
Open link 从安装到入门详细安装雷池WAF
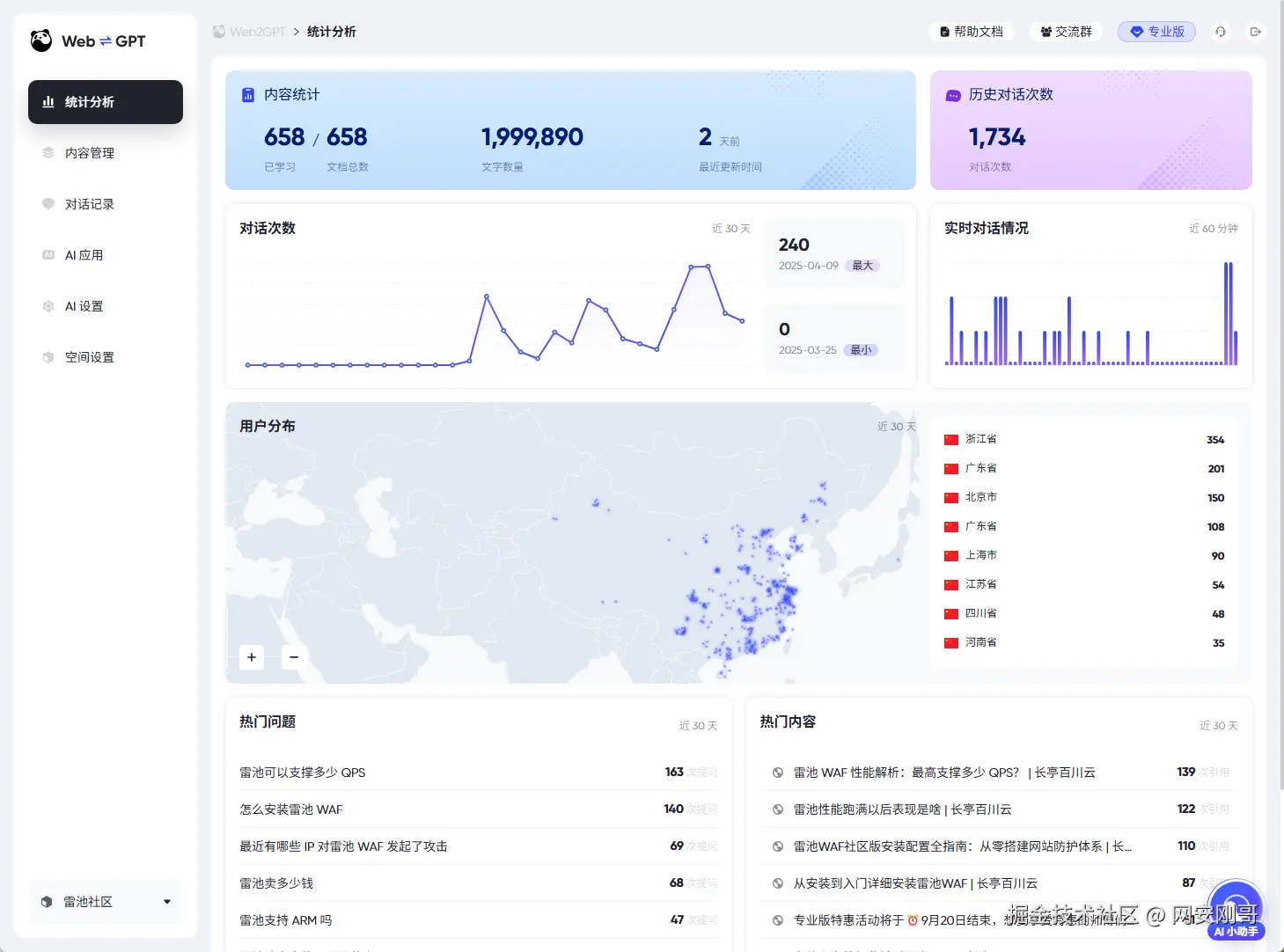[915, 883]
